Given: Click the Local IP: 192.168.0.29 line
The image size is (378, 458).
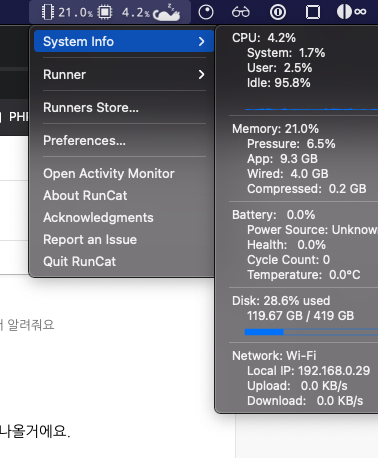Looking at the screenshot, I should coord(308,371).
